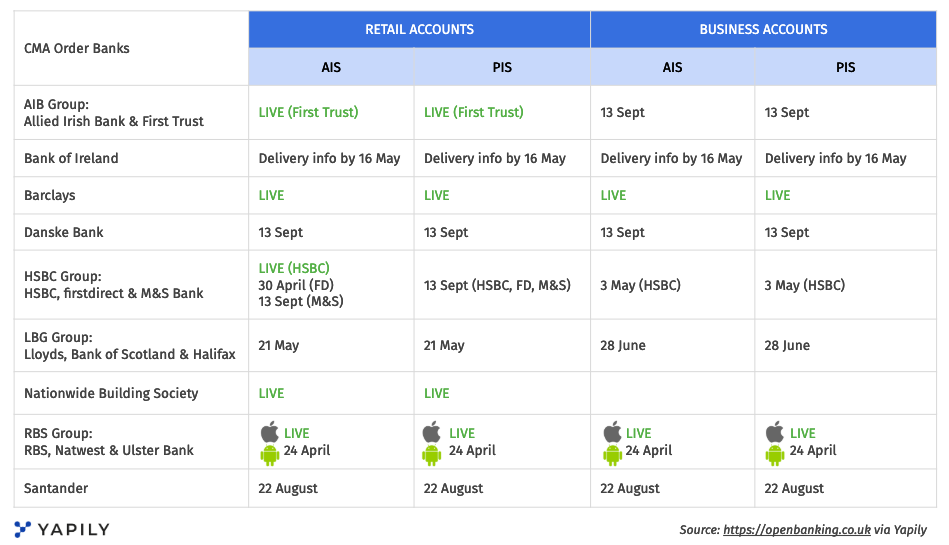Click LBG '28 June' in Business PIS column
Image resolution: width=949 pixels, height=545 pixels.
[x=787, y=346]
